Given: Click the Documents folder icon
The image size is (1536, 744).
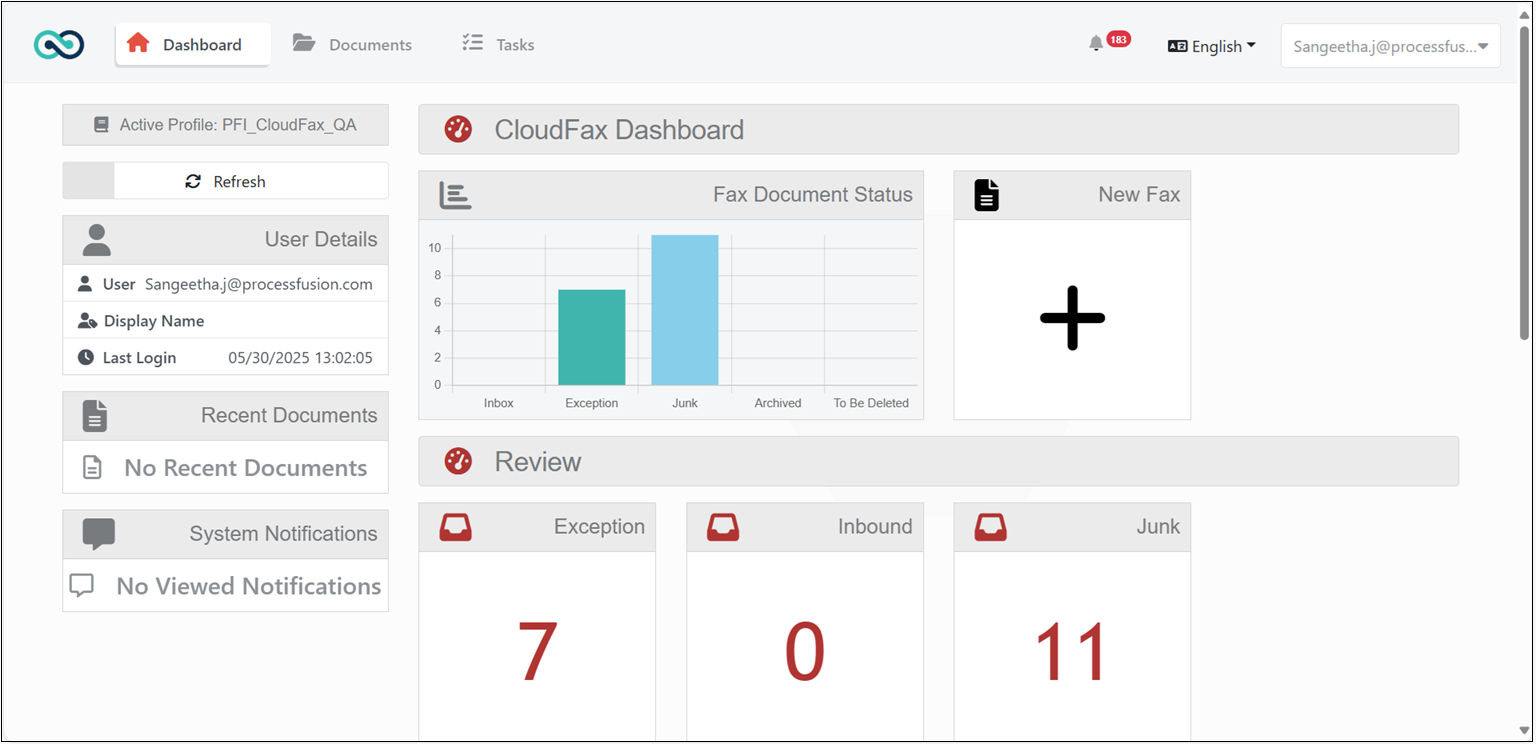Looking at the screenshot, I should (303, 43).
